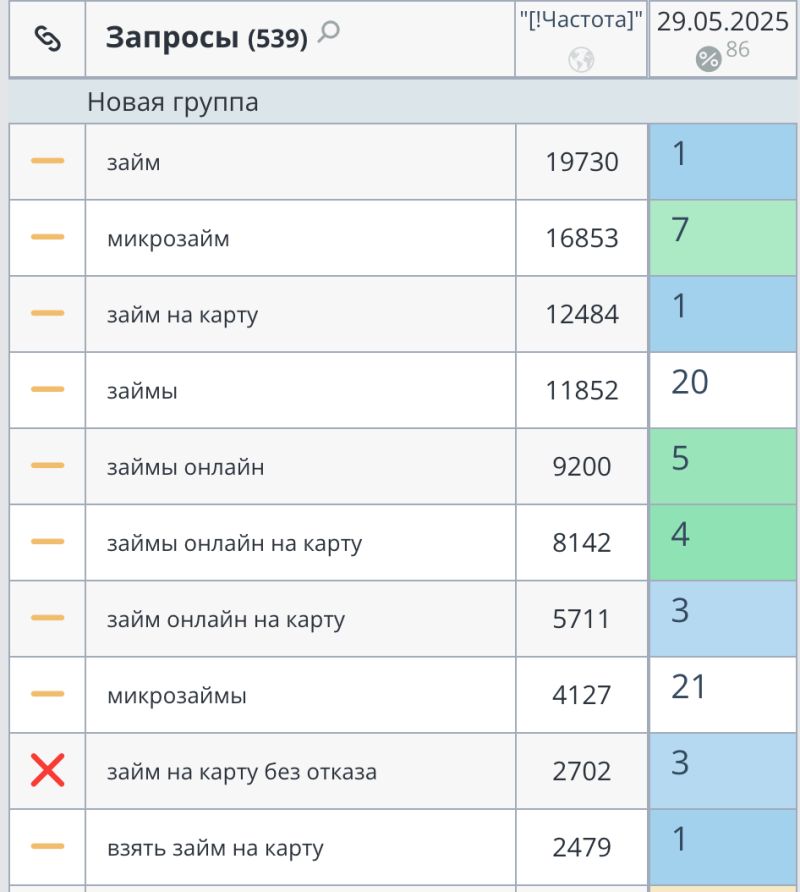Click blue position cell for займ query
800x892 pixels.
[x=723, y=161]
